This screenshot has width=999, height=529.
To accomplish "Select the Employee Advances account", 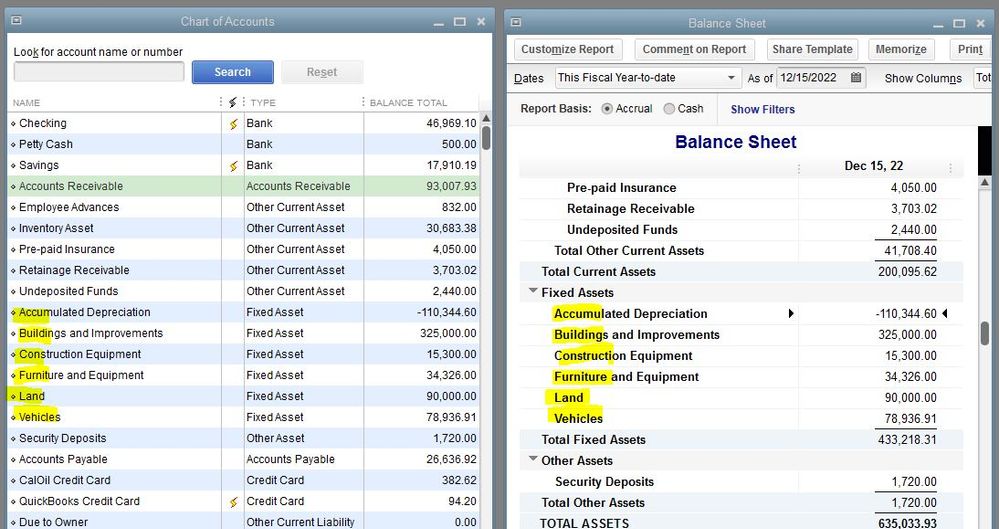I will [x=243, y=207].
